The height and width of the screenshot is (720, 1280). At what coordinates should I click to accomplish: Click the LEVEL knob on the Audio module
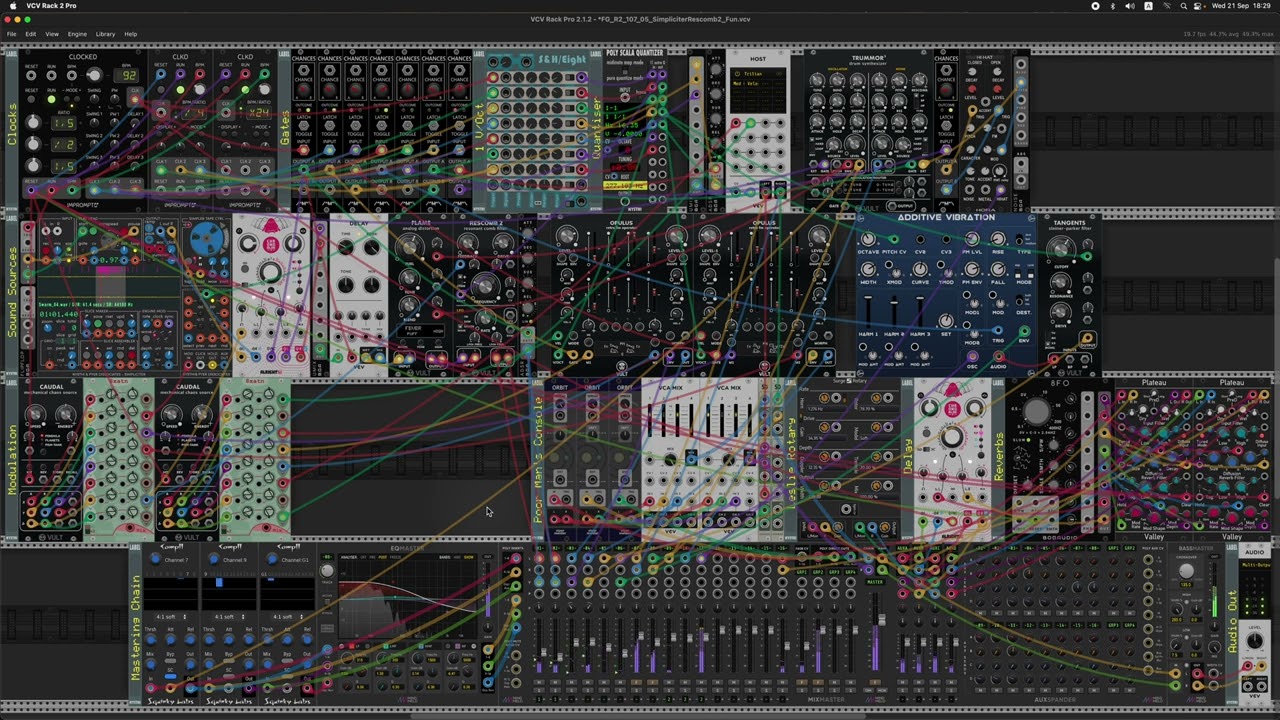(x=1254, y=639)
